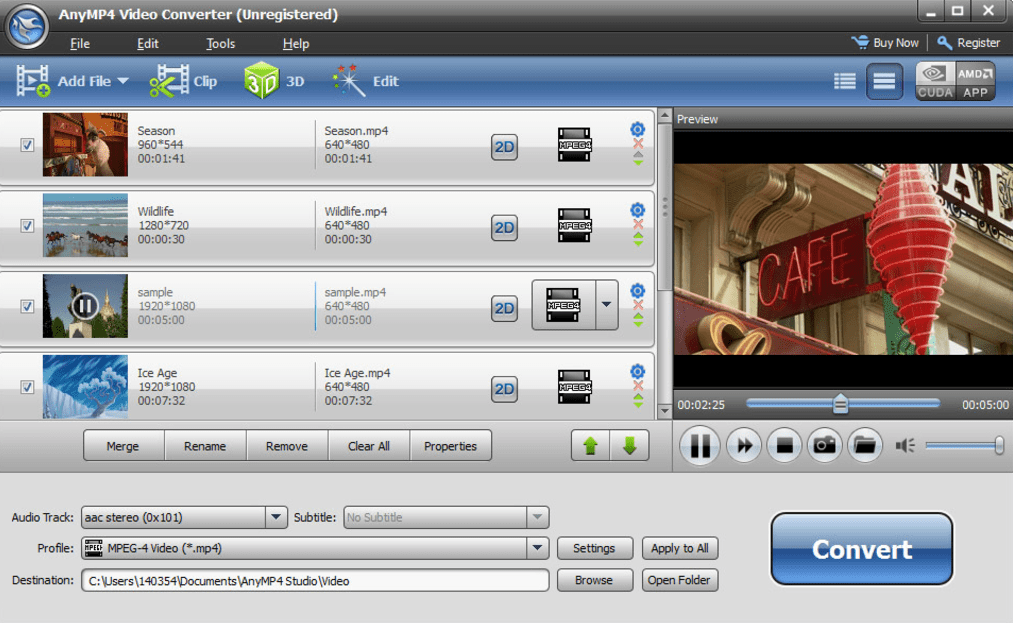
Task: Open the Help menu
Action: pos(296,44)
